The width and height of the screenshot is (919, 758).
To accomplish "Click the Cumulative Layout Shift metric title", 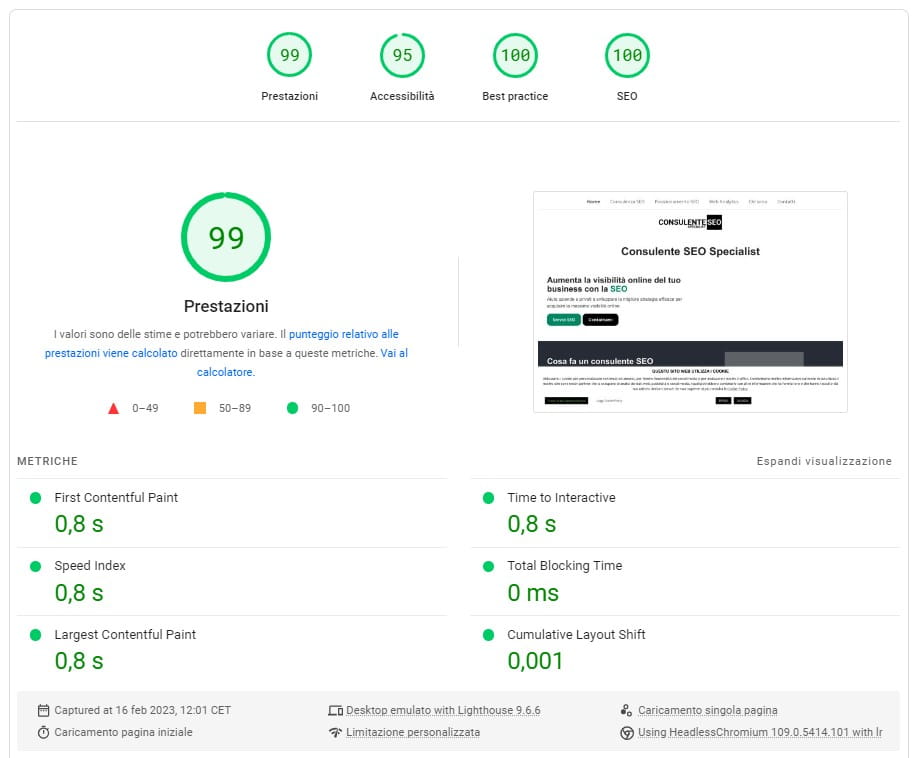I will pos(576,634).
